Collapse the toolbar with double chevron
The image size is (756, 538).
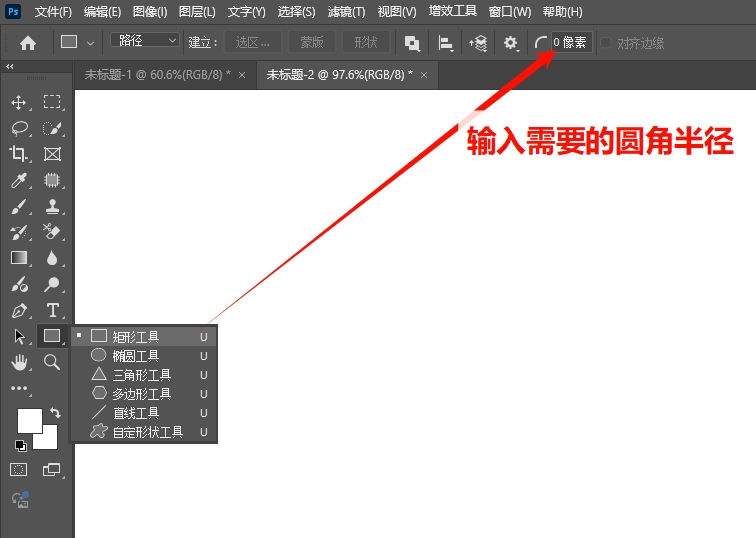tap(10, 67)
